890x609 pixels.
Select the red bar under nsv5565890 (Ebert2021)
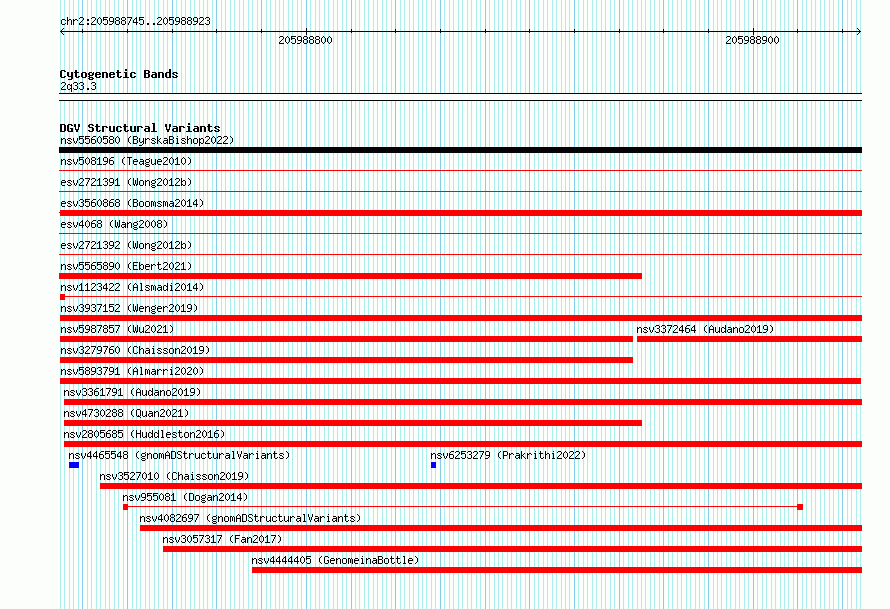tap(351, 276)
